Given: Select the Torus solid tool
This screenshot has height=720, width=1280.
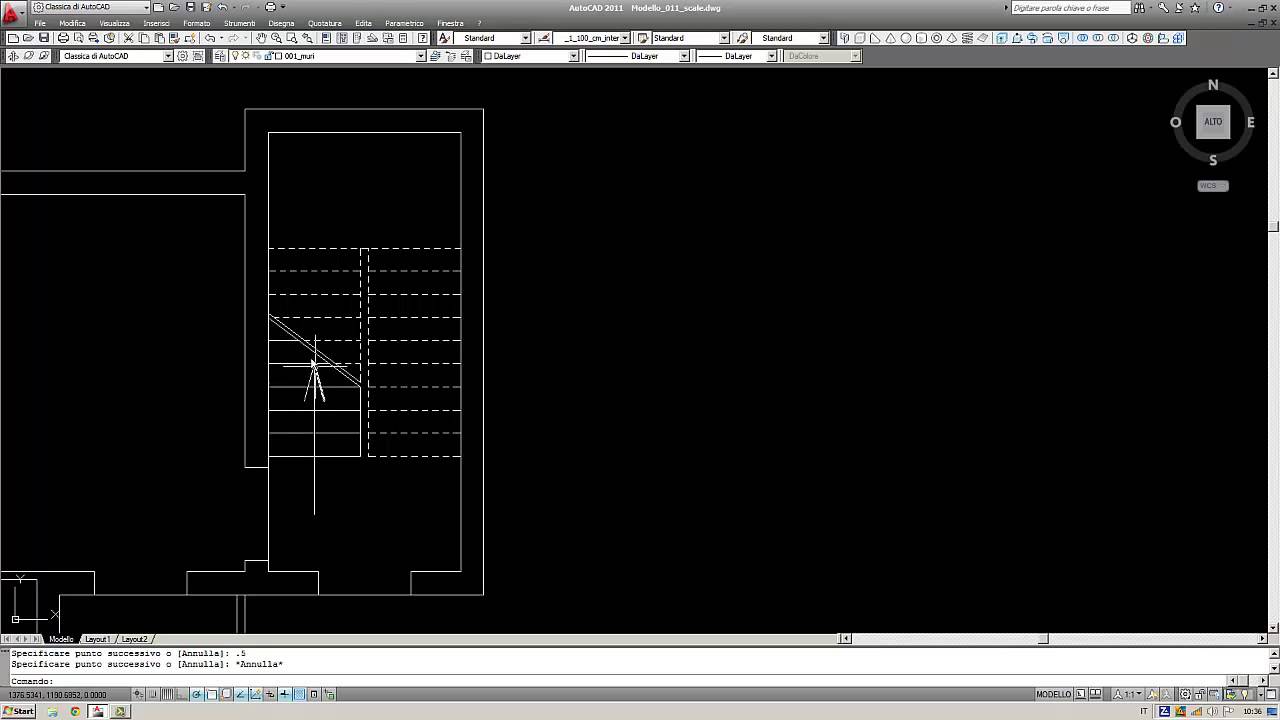Looking at the screenshot, I should (x=936, y=38).
